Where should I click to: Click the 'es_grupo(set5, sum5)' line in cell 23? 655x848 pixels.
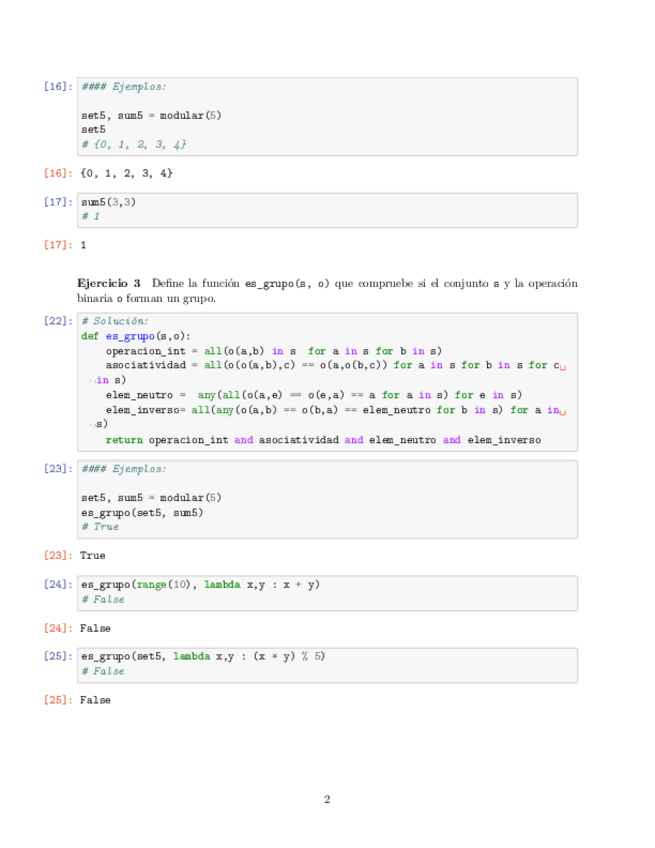pyautogui.click(x=142, y=512)
